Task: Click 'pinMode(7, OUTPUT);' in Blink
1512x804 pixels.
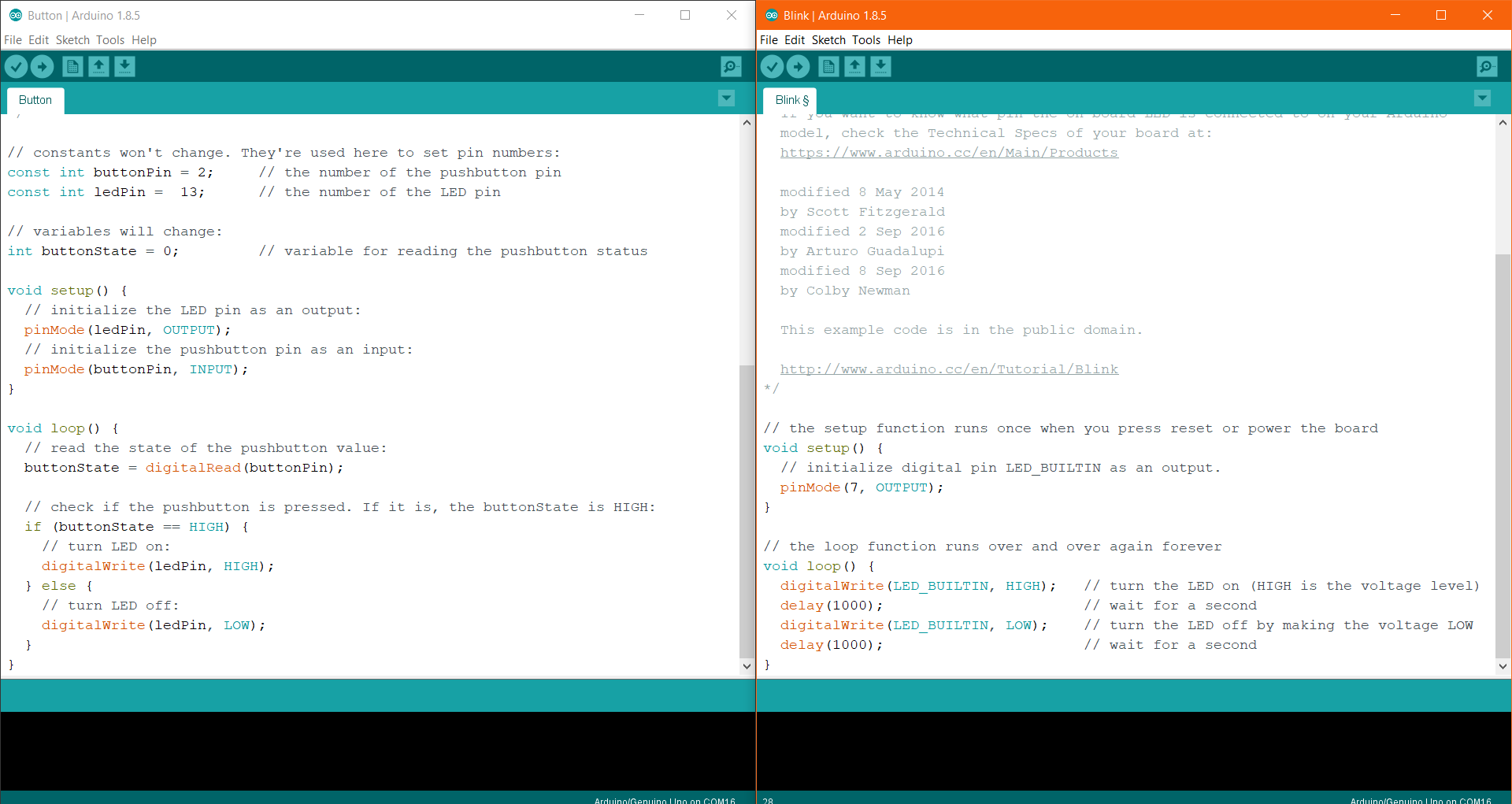Action: [862, 487]
